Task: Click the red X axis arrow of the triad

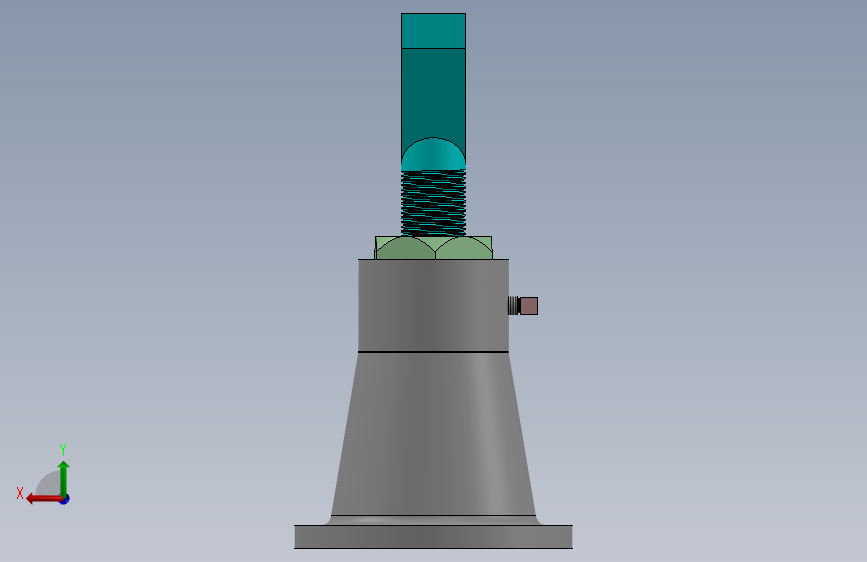Action: (x=44, y=499)
